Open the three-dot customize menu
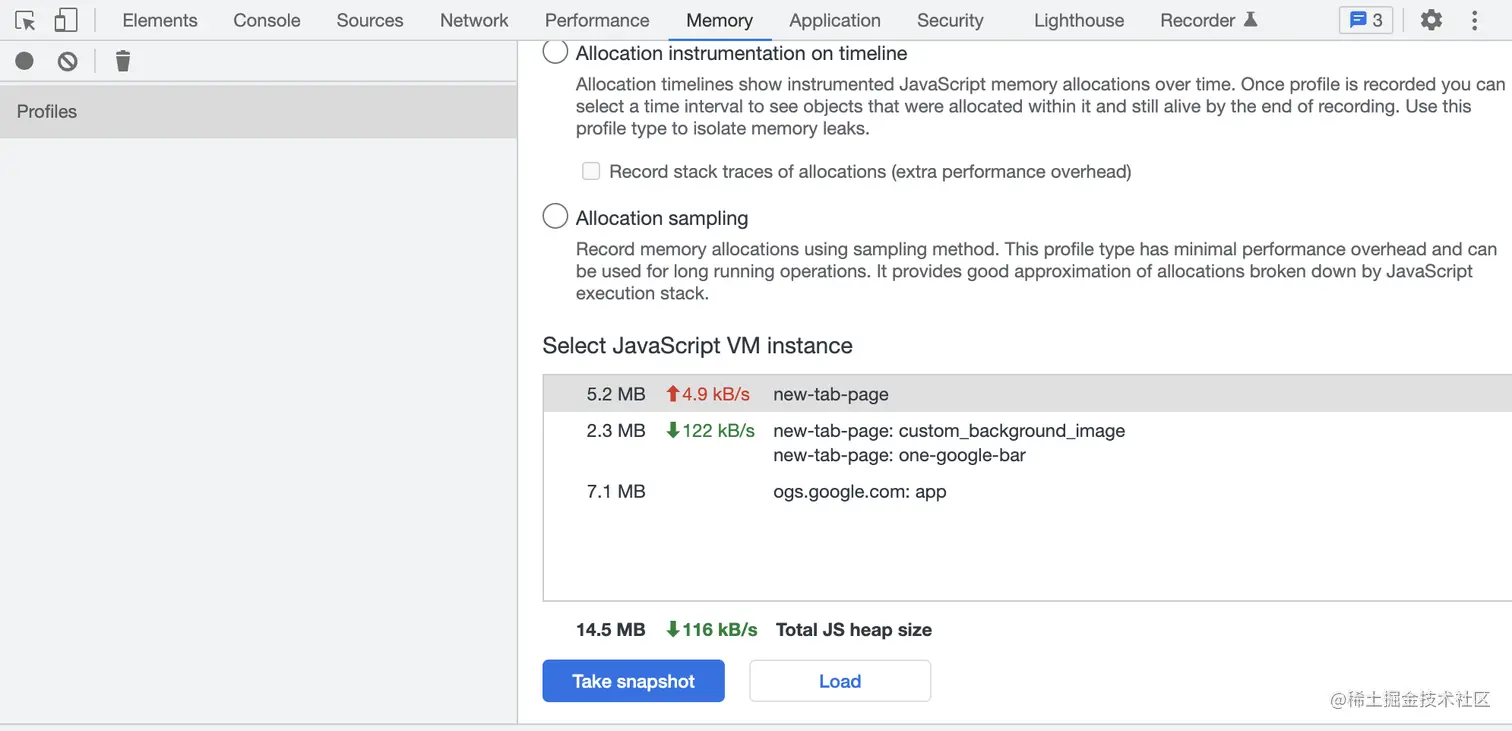Screen dimensions: 1512x731 1475,20
